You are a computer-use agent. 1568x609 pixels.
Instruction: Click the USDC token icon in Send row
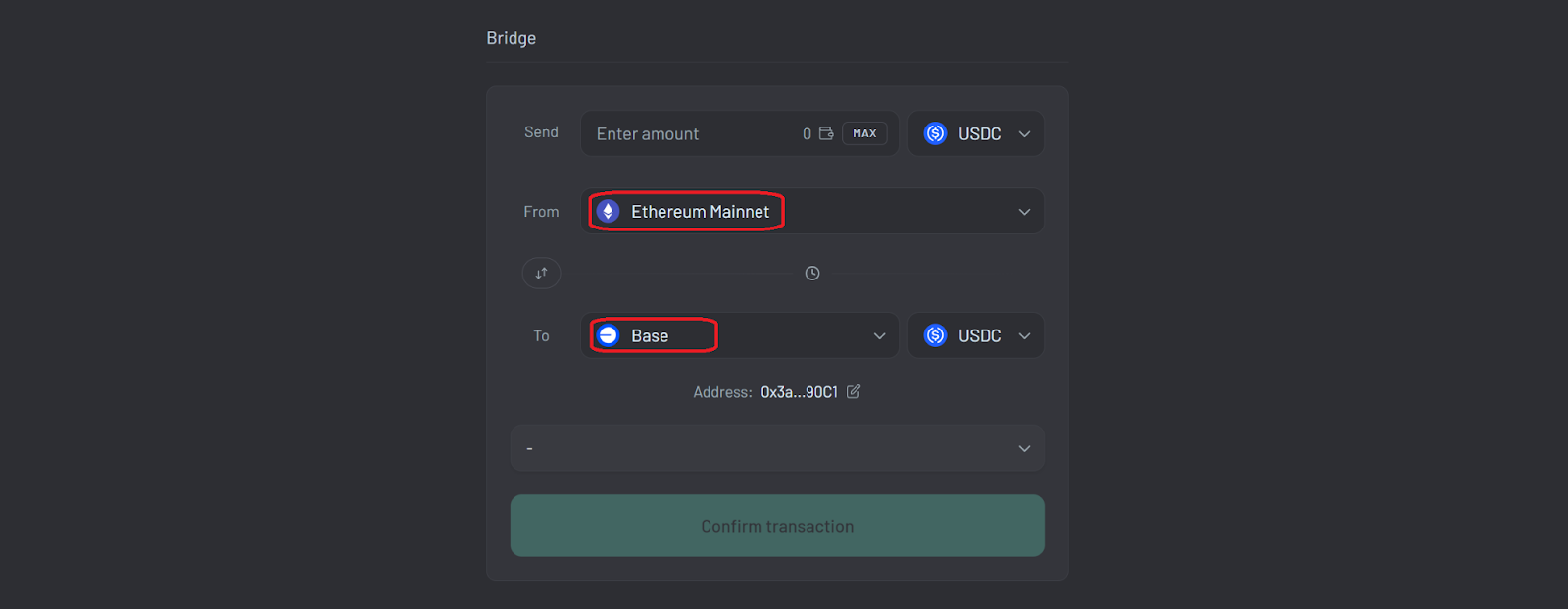935,133
